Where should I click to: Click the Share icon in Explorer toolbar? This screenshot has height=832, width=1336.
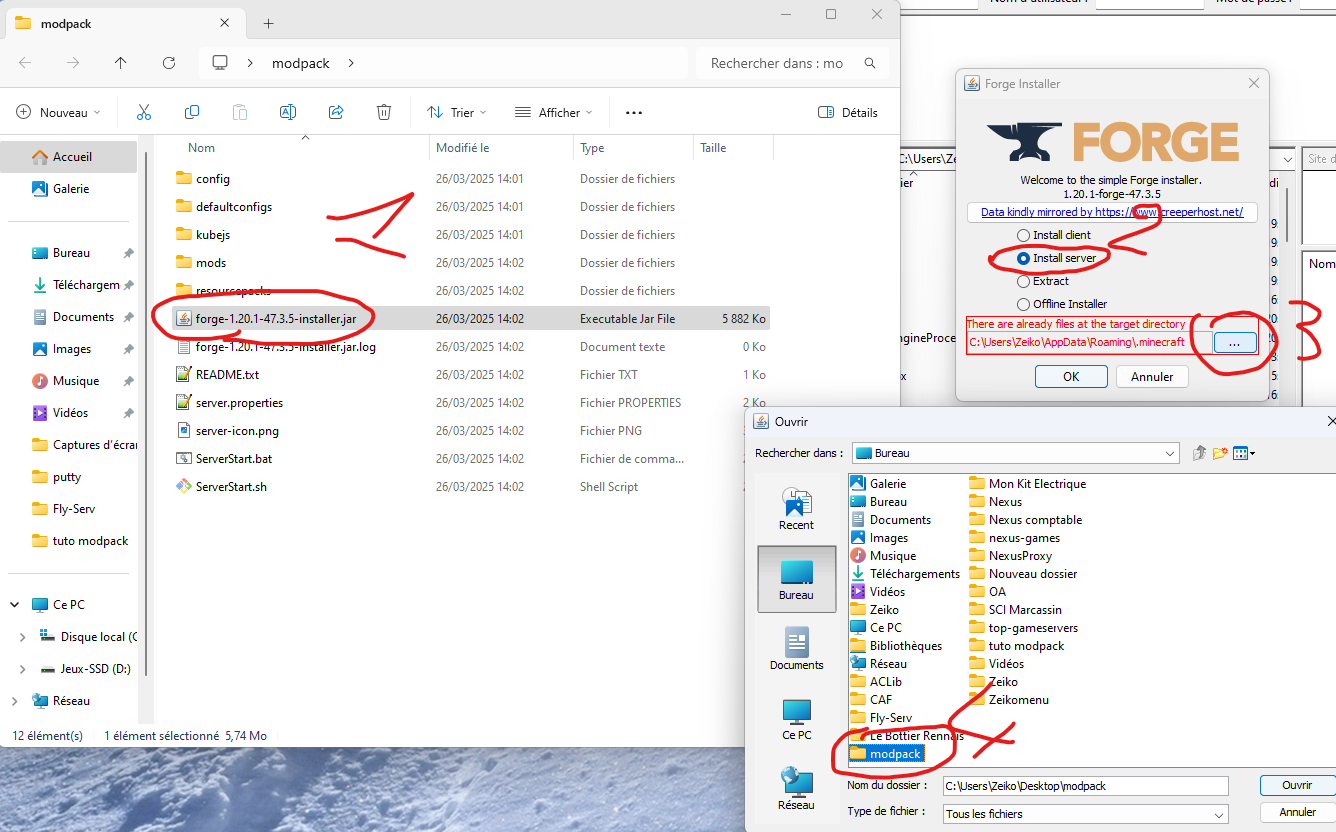(336, 112)
